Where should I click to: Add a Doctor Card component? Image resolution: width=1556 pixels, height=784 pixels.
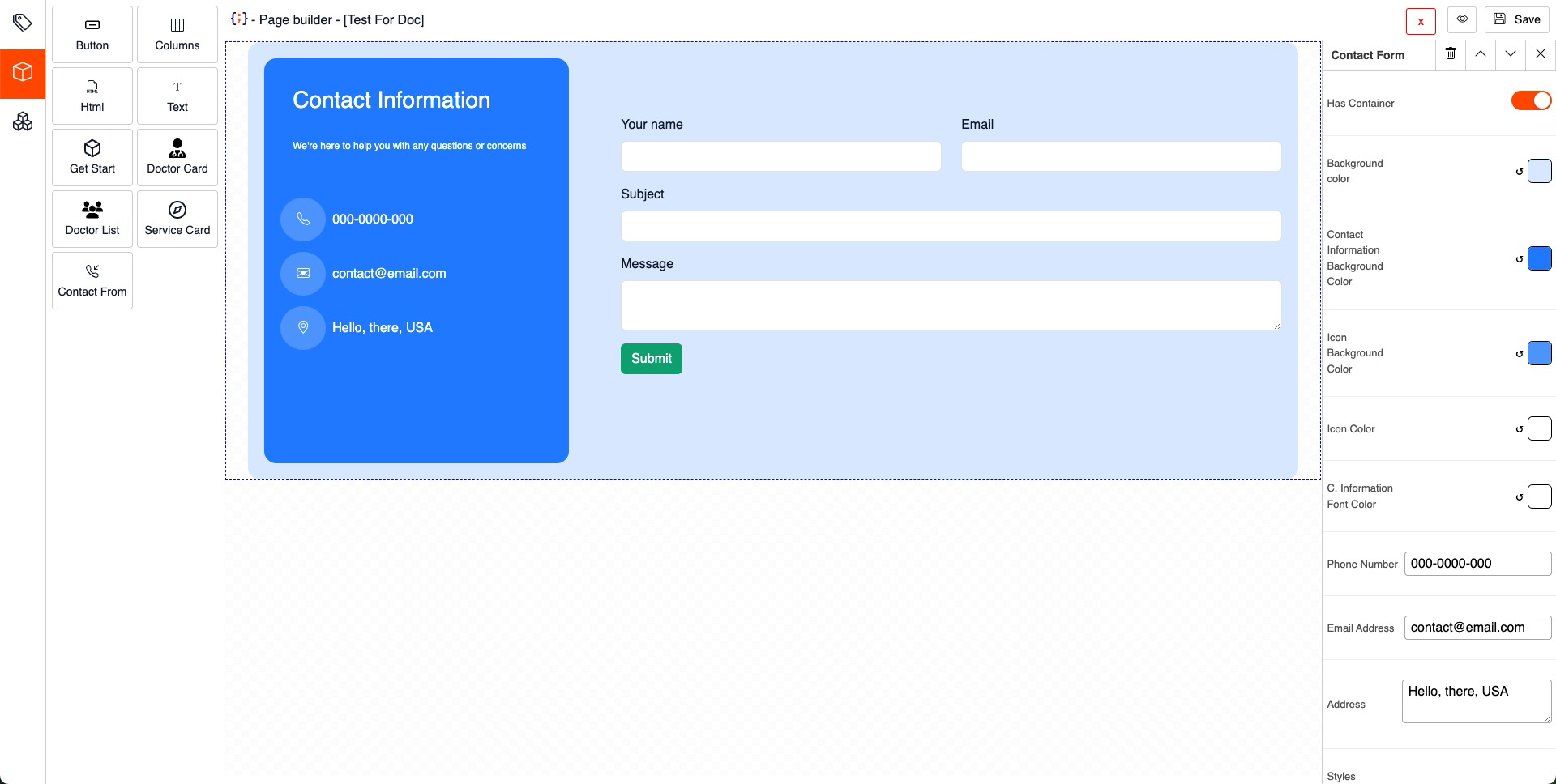[x=177, y=157]
